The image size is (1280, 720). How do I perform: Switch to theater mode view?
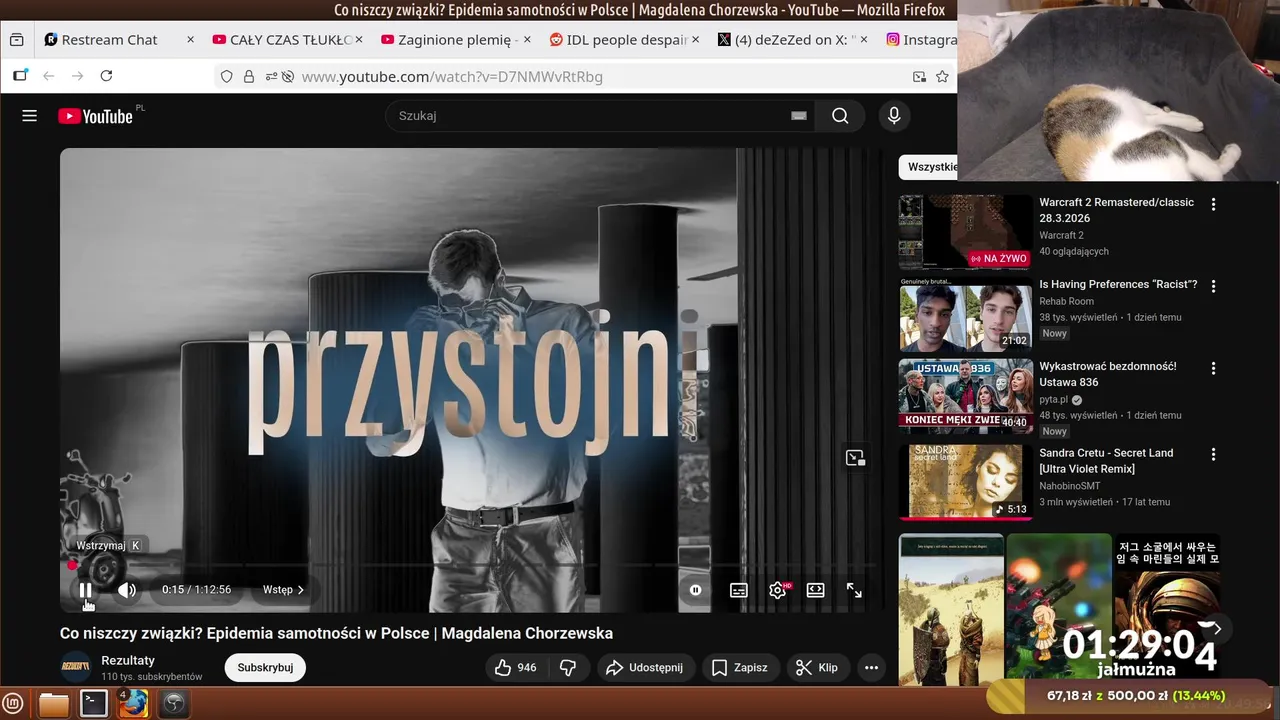[x=816, y=590]
